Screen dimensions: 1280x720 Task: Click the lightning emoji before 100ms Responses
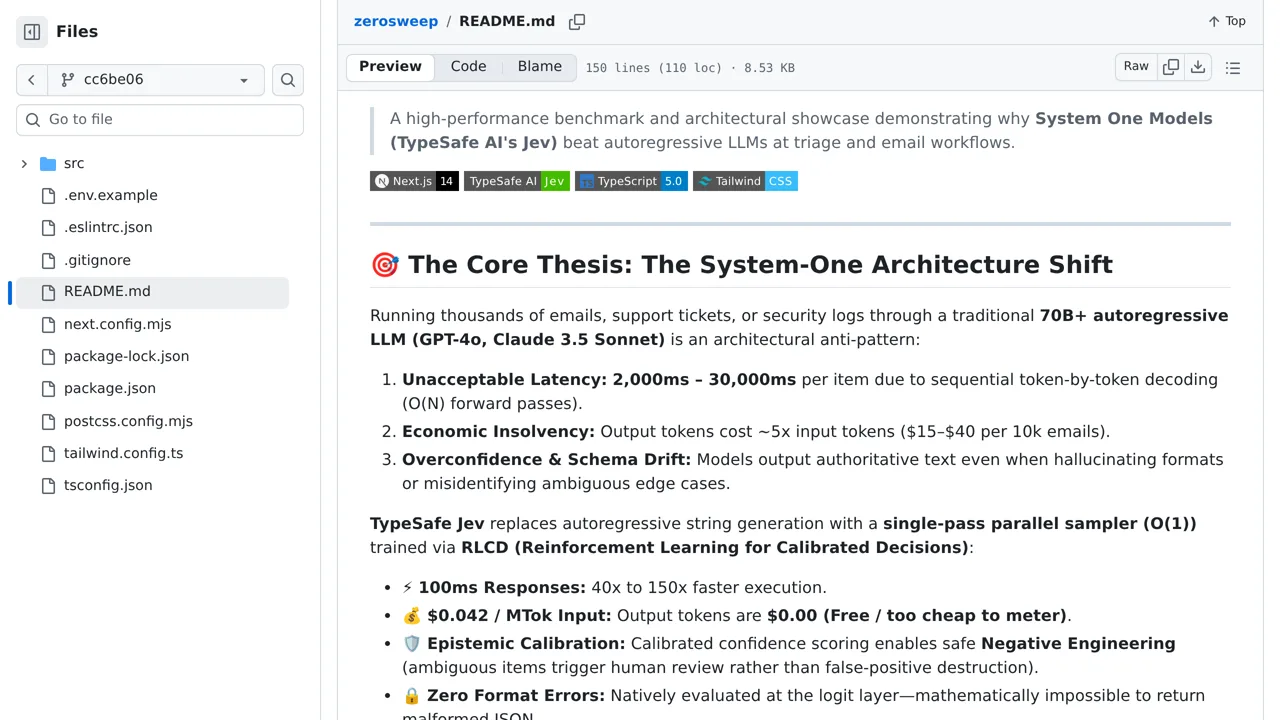point(408,588)
